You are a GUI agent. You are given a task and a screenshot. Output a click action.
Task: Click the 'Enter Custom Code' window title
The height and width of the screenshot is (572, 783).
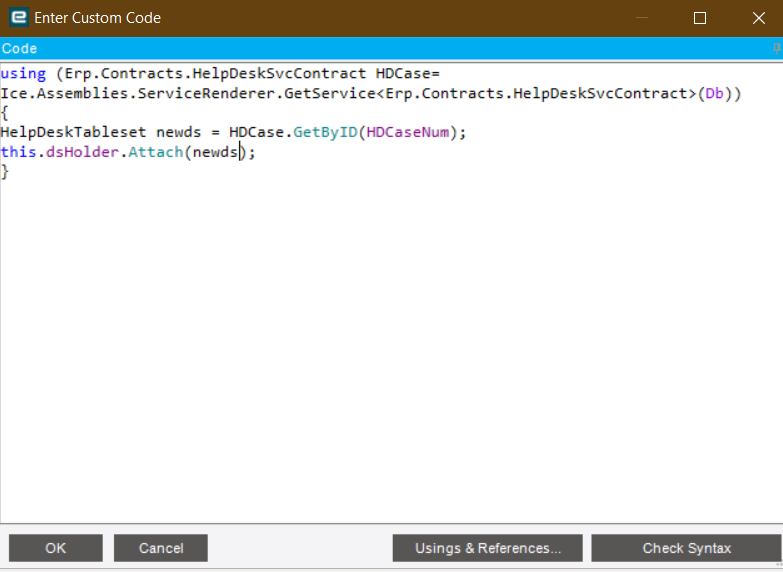point(97,18)
